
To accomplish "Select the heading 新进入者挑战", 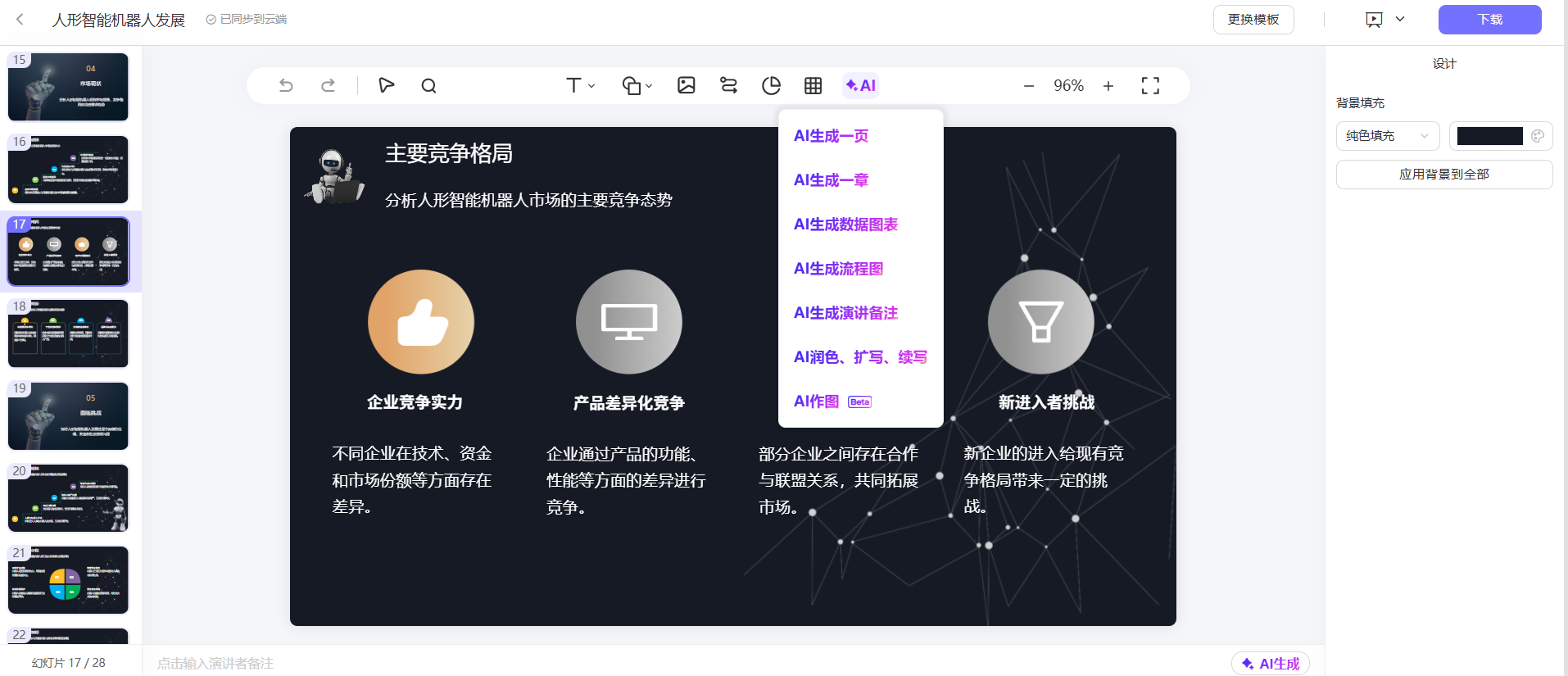I will click(1046, 402).
